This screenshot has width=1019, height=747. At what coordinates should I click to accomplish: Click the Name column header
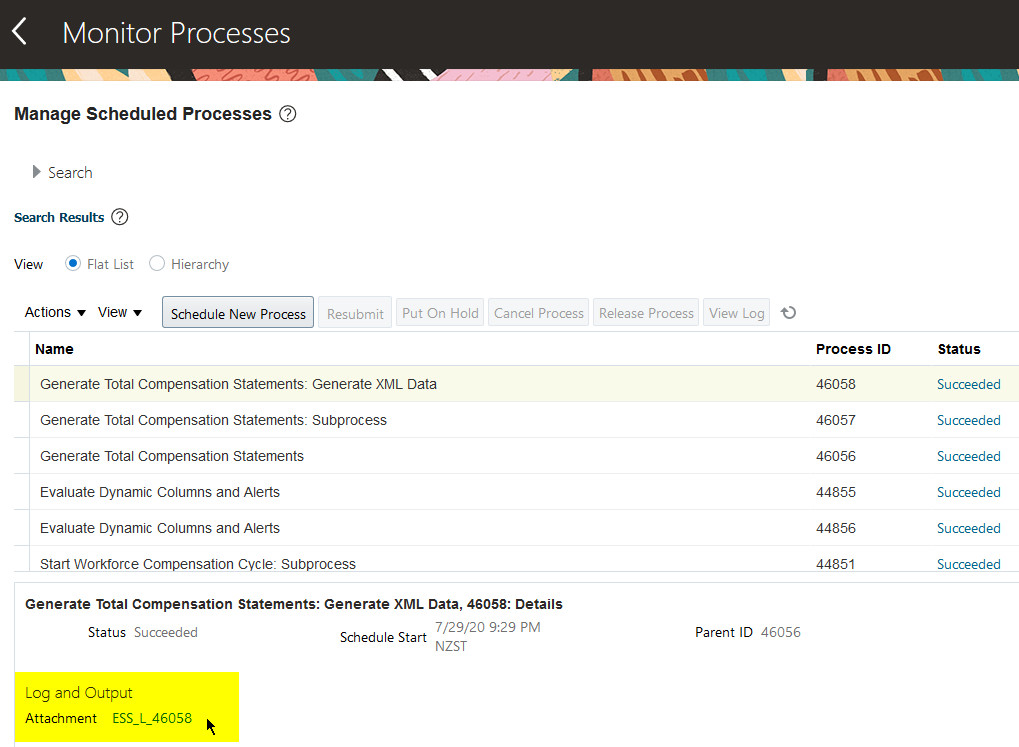coord(54,349)
